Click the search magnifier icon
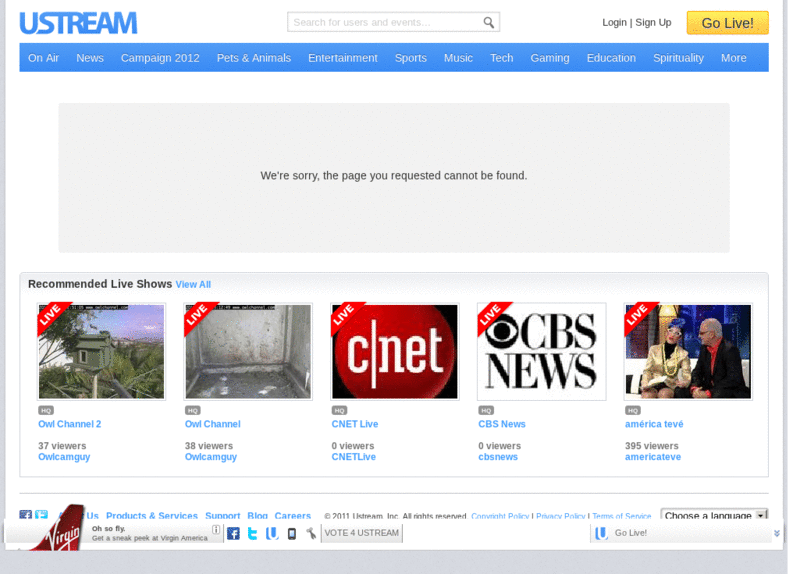Image resolution: width=800 pixels, height=574 pixels. (x=488, y=22)
